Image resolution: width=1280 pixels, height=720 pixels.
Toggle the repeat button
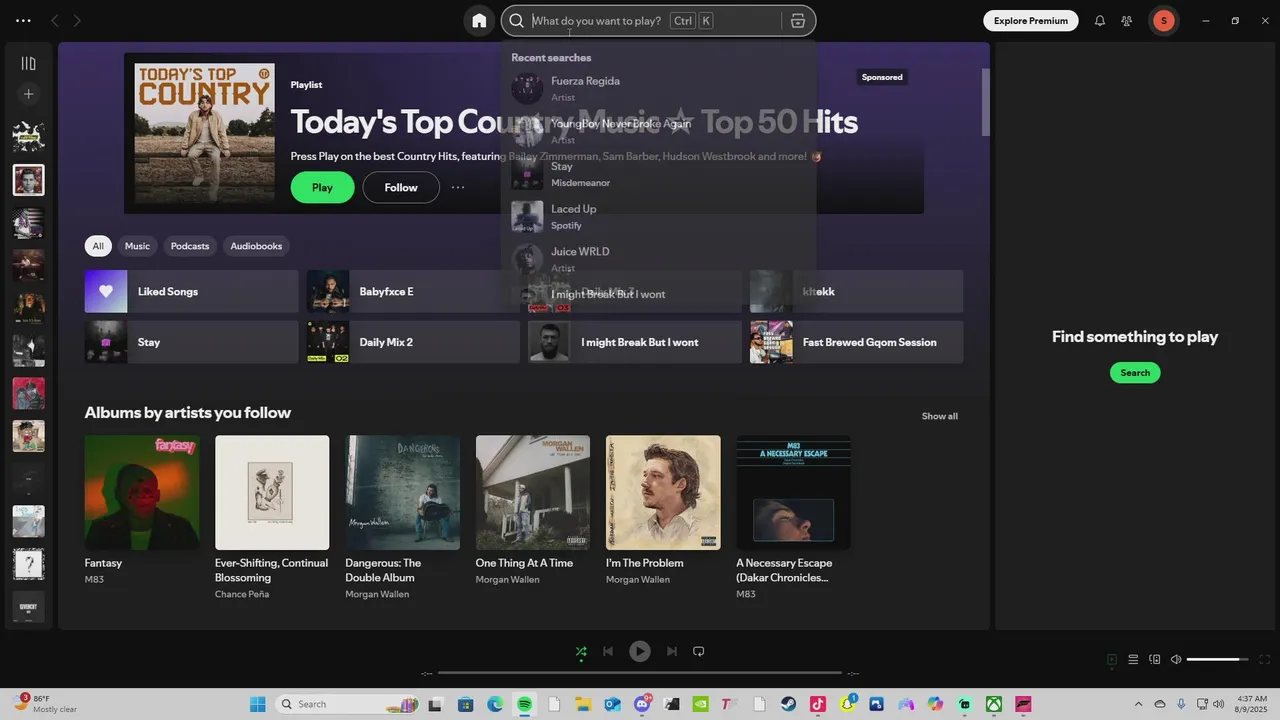699,652
